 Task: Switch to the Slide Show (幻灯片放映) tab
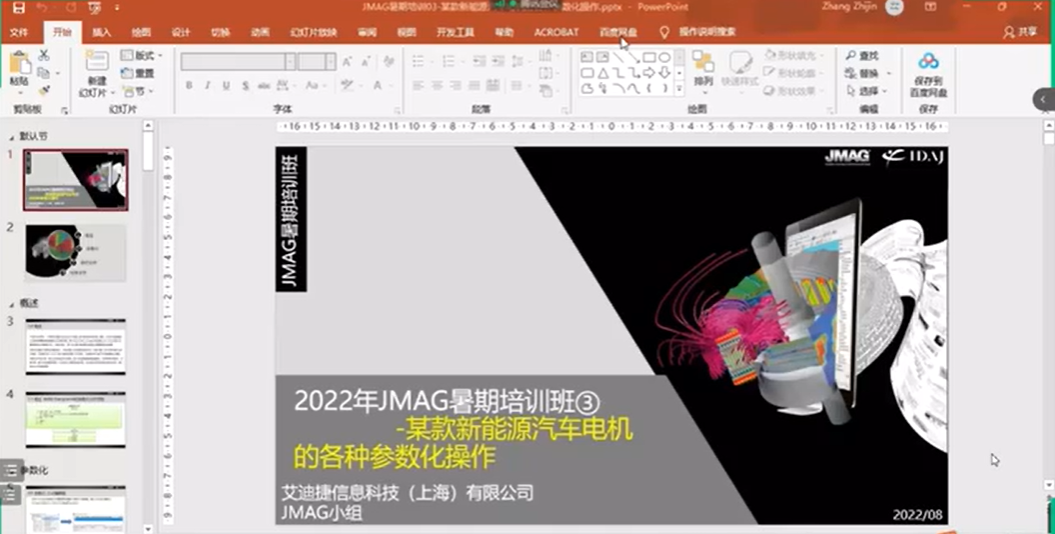(x=313, y=32)
